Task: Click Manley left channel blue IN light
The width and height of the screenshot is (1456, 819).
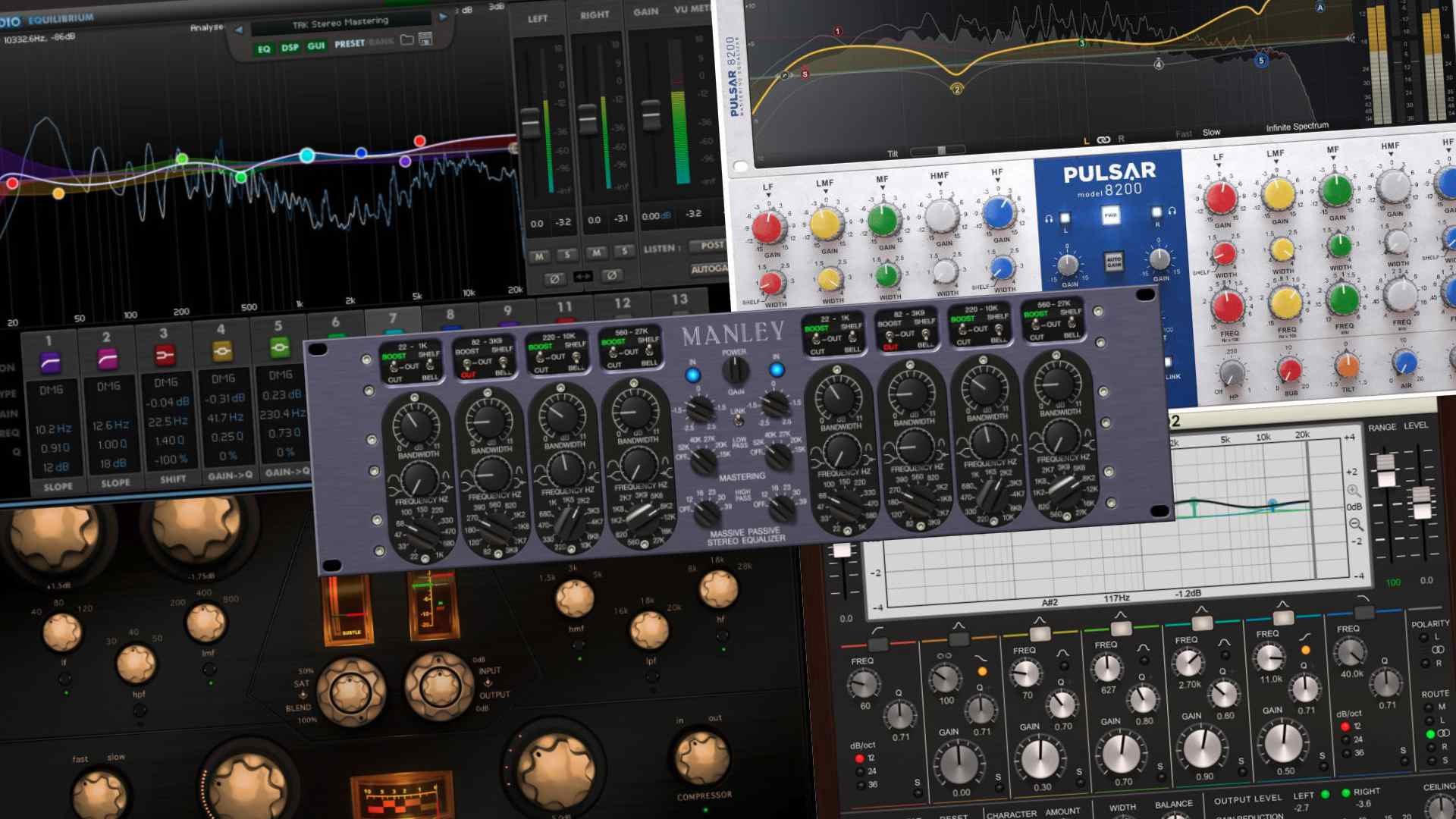Action: click(x=692, y=375)
